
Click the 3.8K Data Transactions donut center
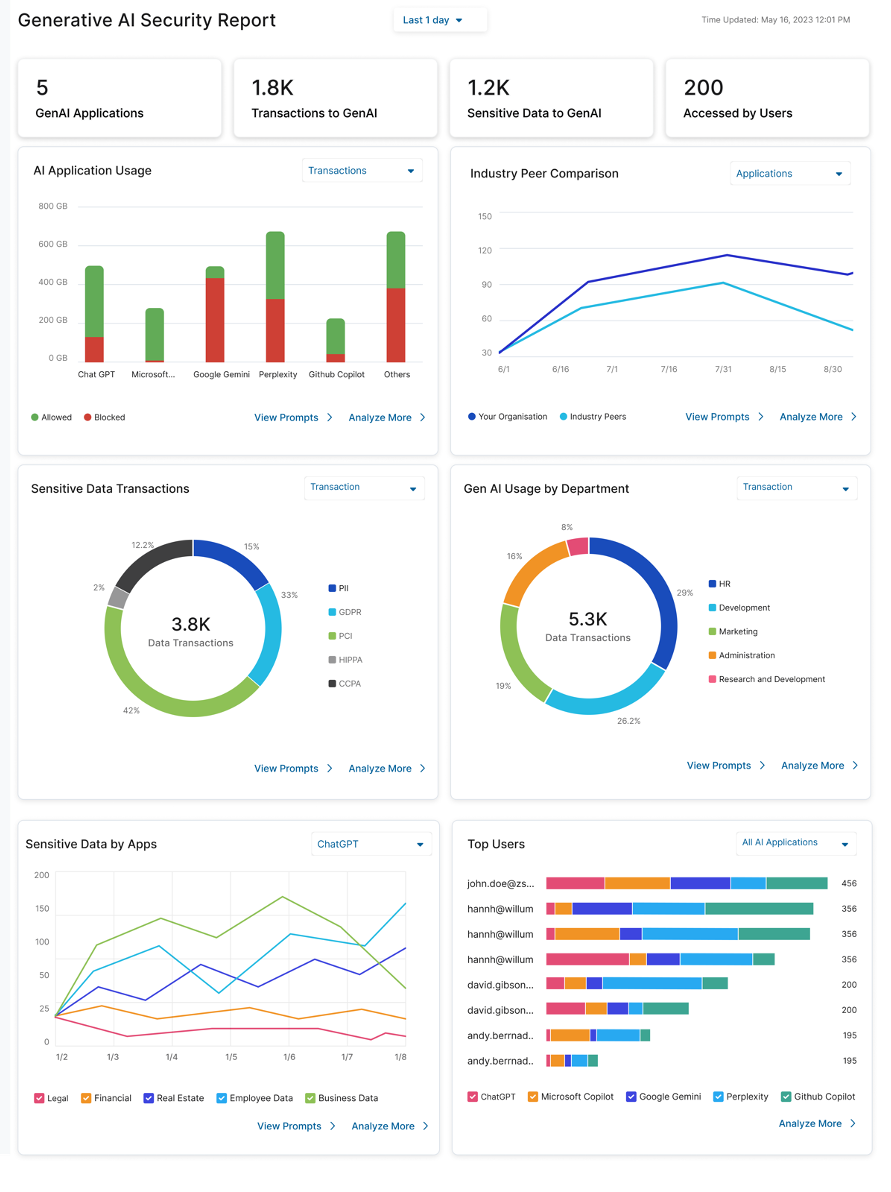[x=191, y=632]
